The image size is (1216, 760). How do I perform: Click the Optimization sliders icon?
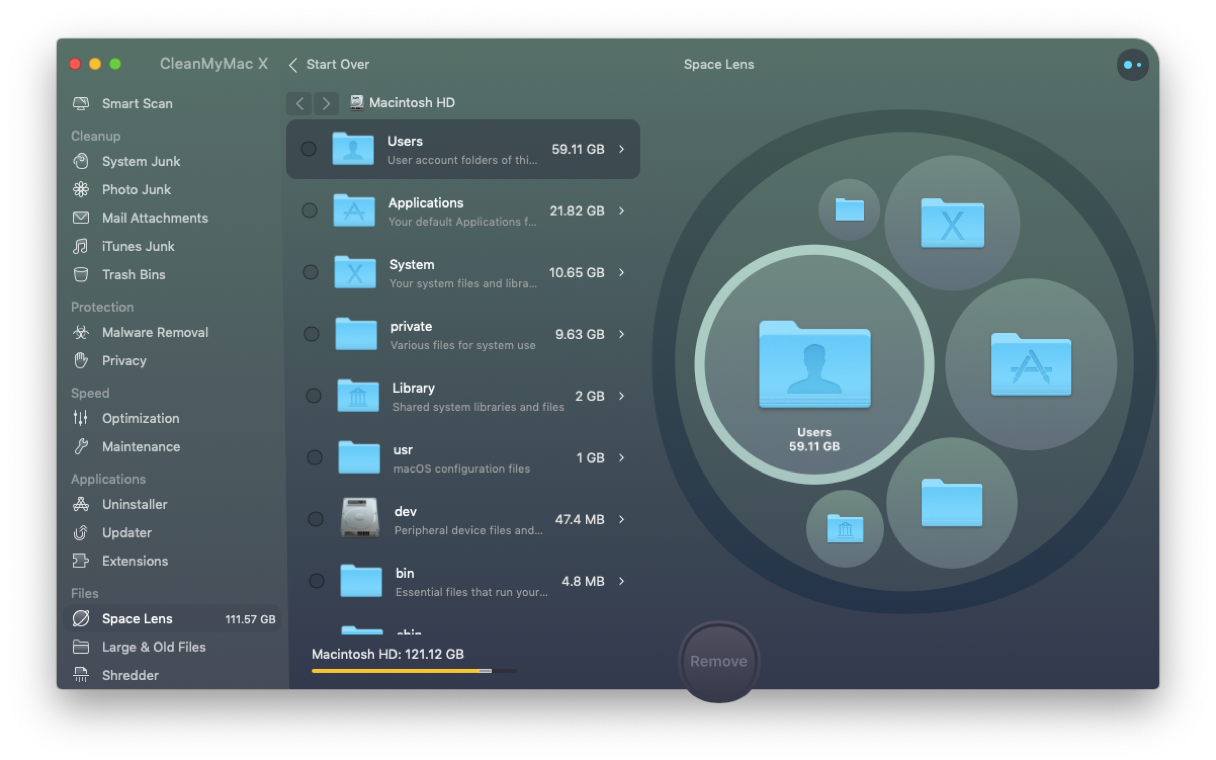point(81,419)
